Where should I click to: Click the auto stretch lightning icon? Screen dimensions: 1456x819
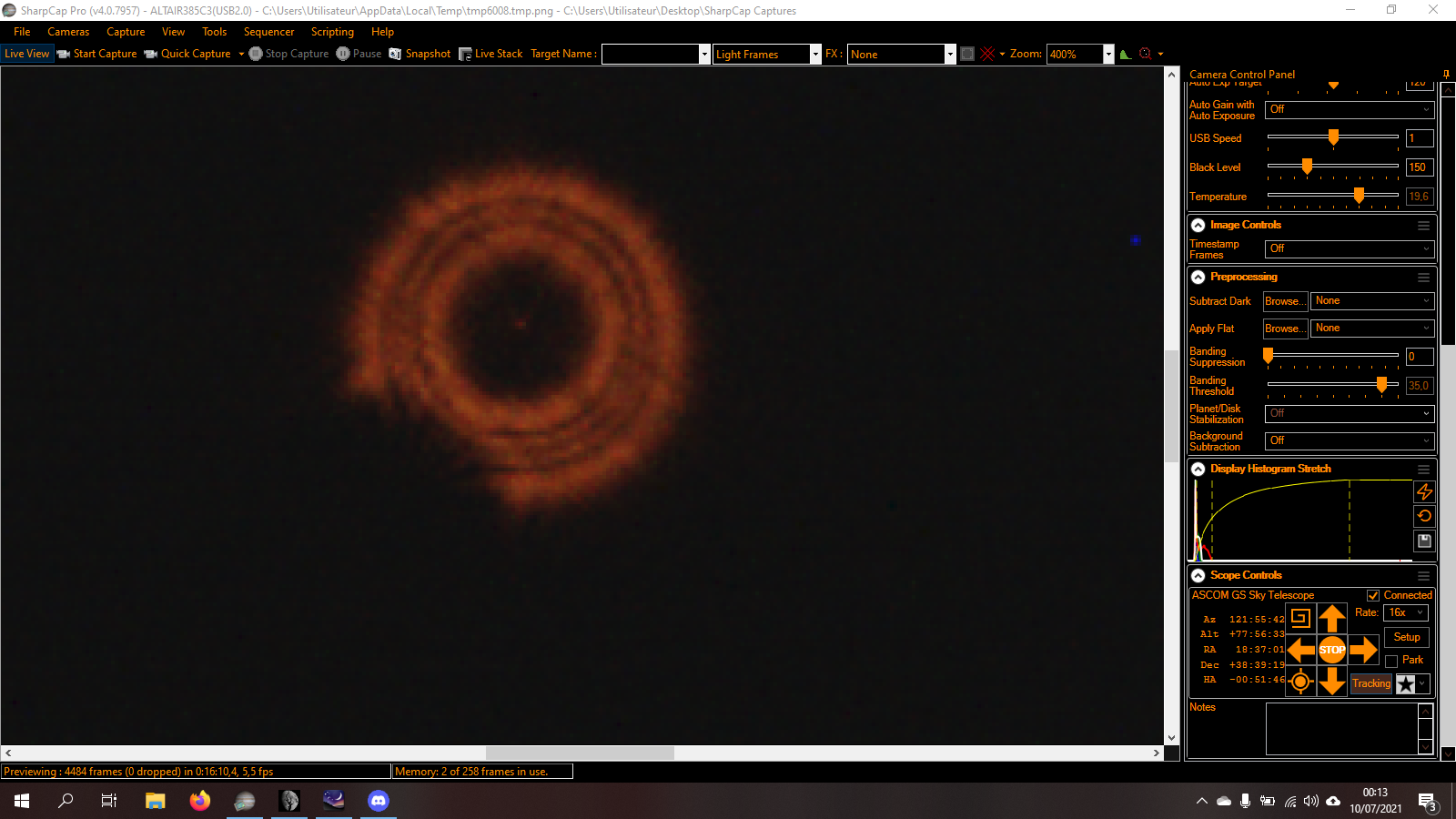click(x=1424, y=491)
